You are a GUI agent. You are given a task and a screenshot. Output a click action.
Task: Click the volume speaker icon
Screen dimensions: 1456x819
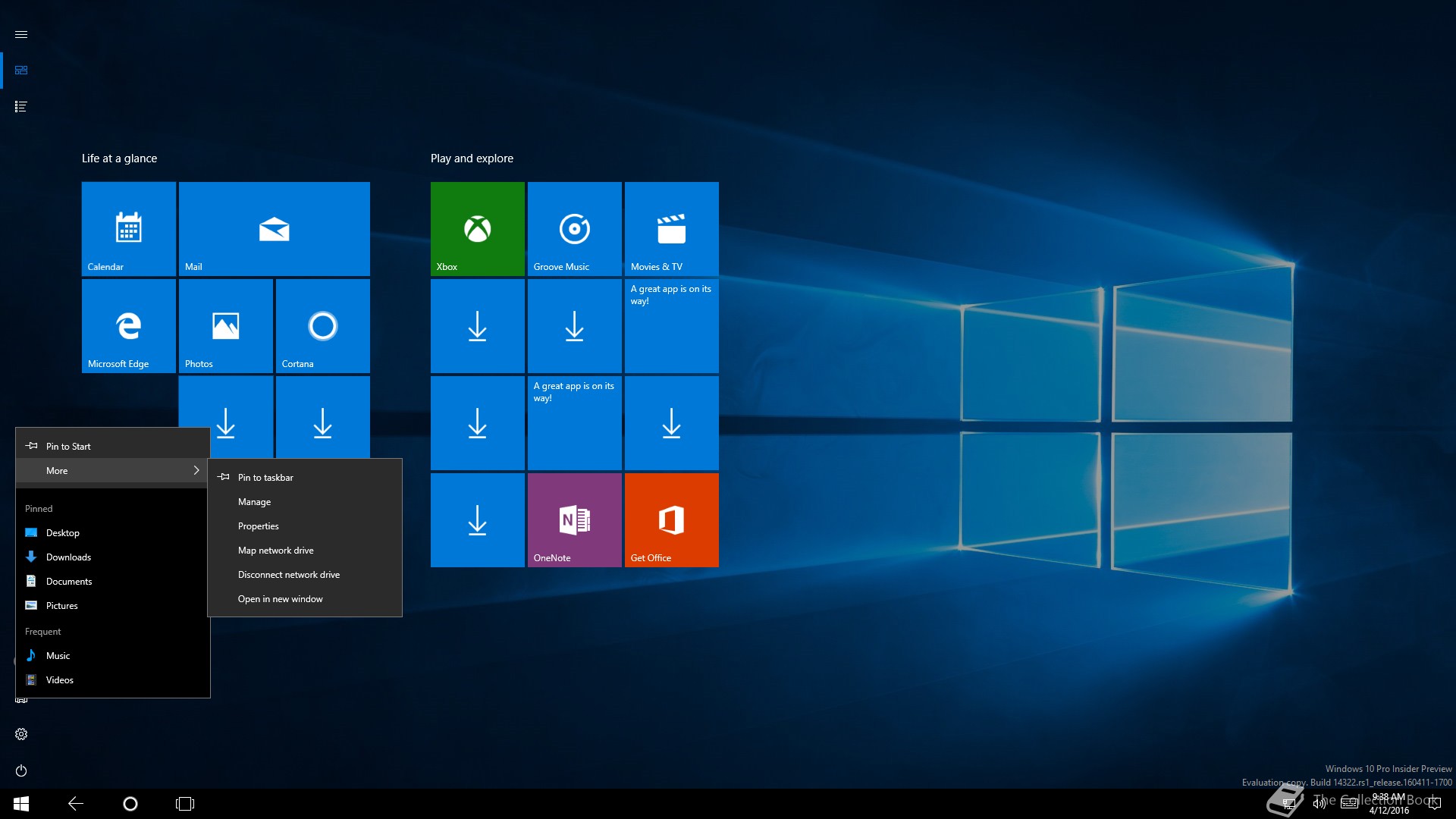click(x=1319, y=804)
